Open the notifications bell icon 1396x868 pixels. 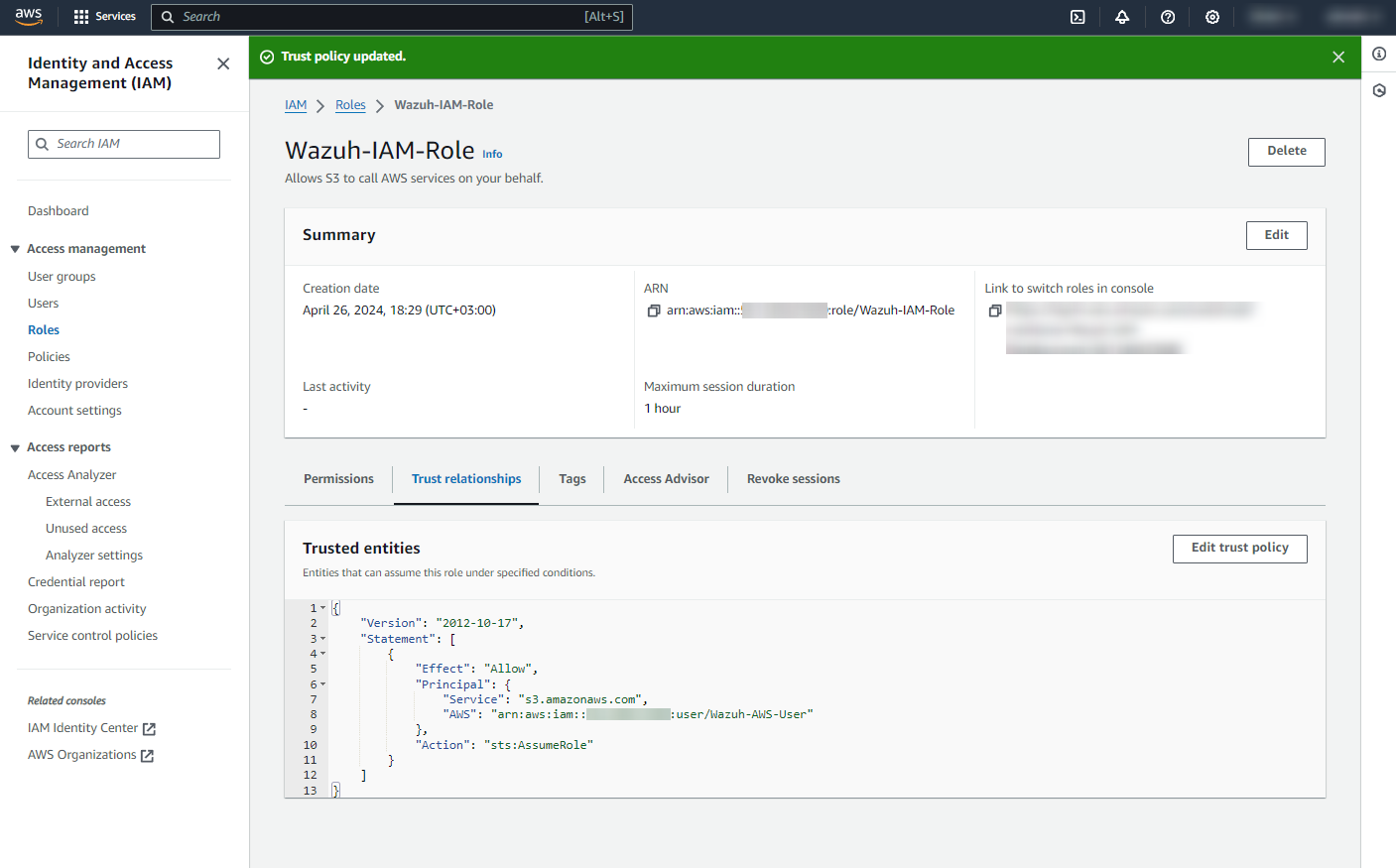click(x=1122, y=17)
